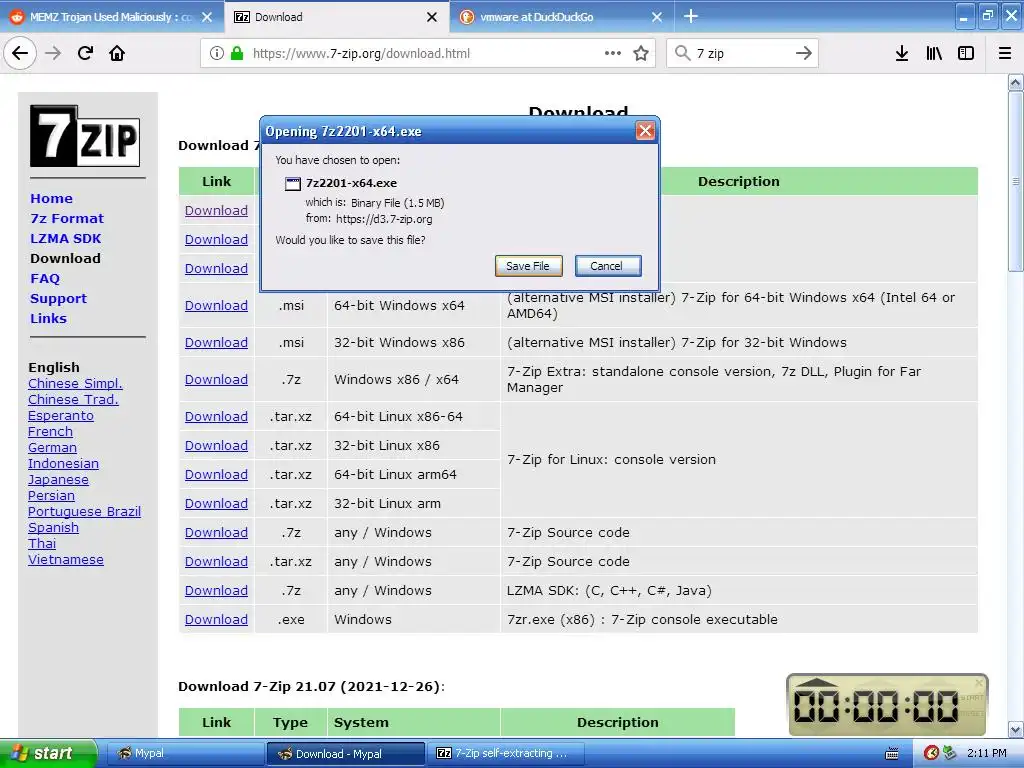The width and height of the screenshot is (1024, 768).
Task: Switch language to Persian
Action: point(51,495)
